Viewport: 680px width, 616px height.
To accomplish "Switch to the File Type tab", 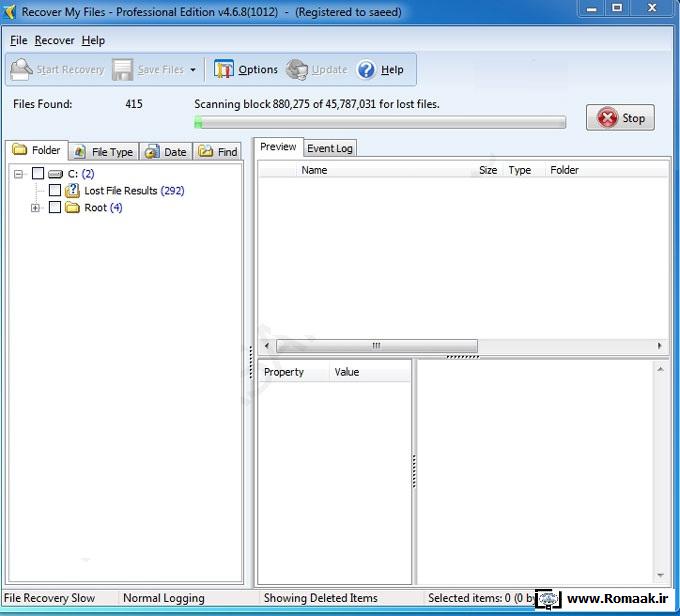I will click(x=104, y=152).
